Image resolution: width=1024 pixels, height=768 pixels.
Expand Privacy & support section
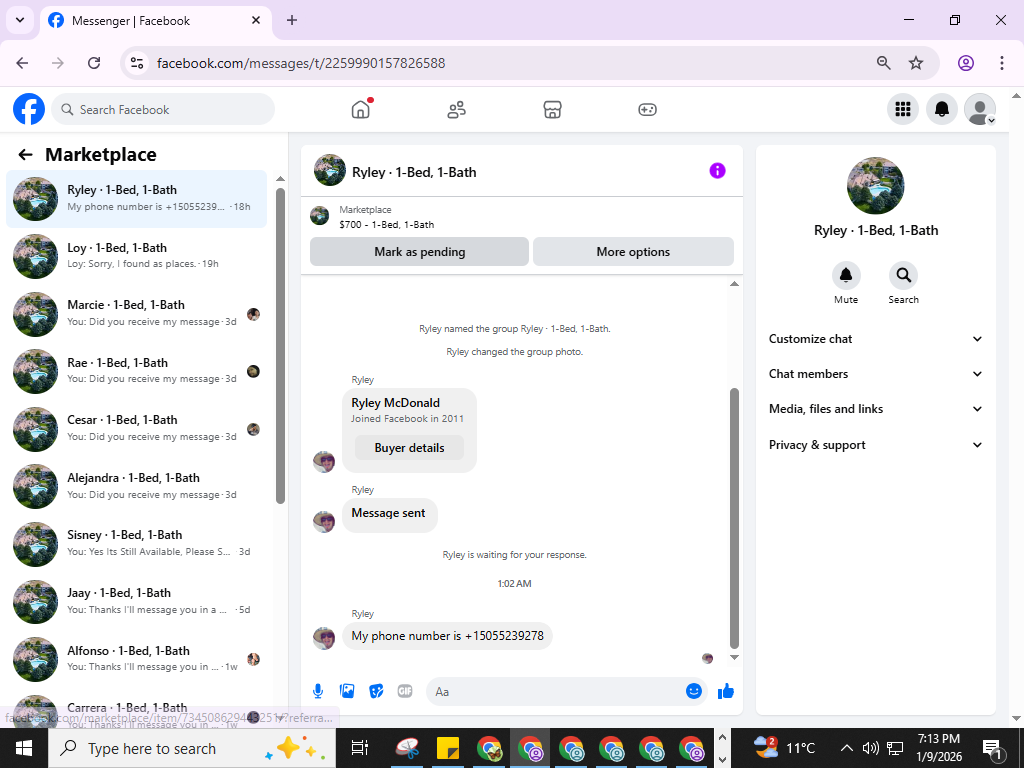(875, 445)
